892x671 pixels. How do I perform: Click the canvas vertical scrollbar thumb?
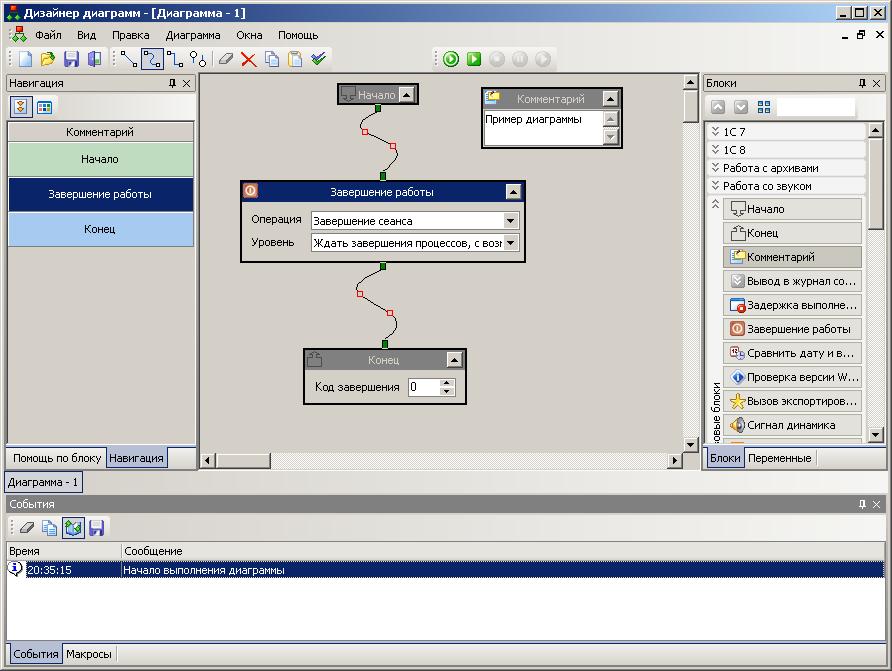click(x=691, y=106)
